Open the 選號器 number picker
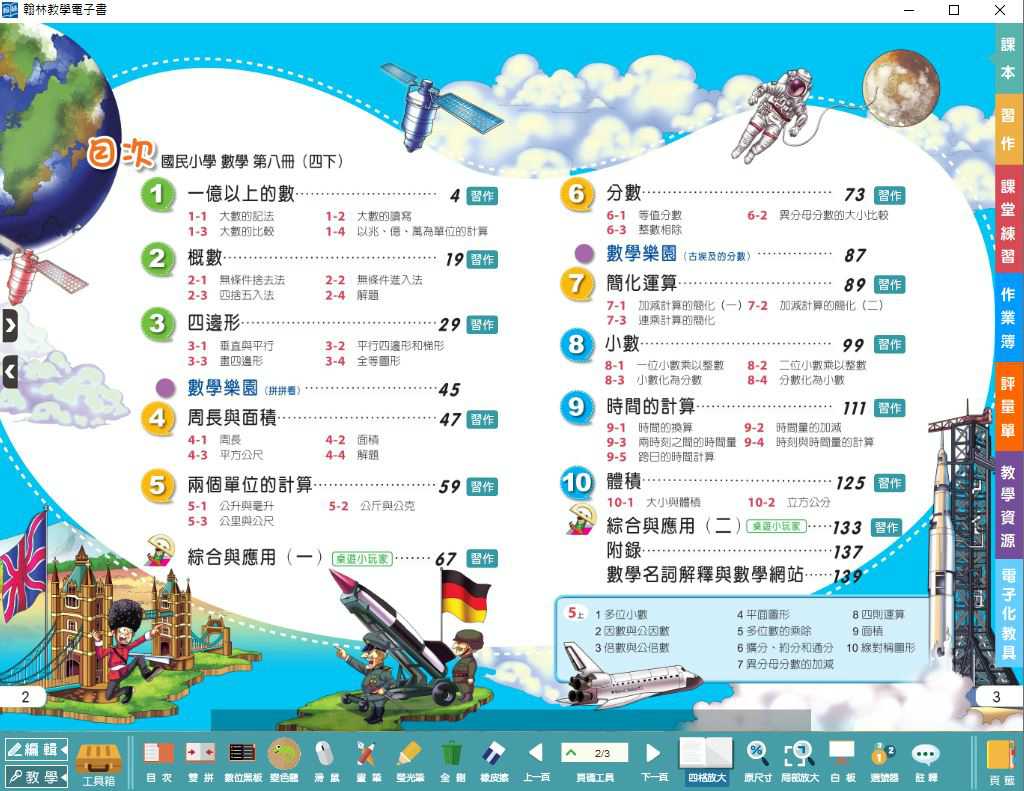The width and height of the screenshot is (1024, 791). pyautogui.click(x=884, y=762)
